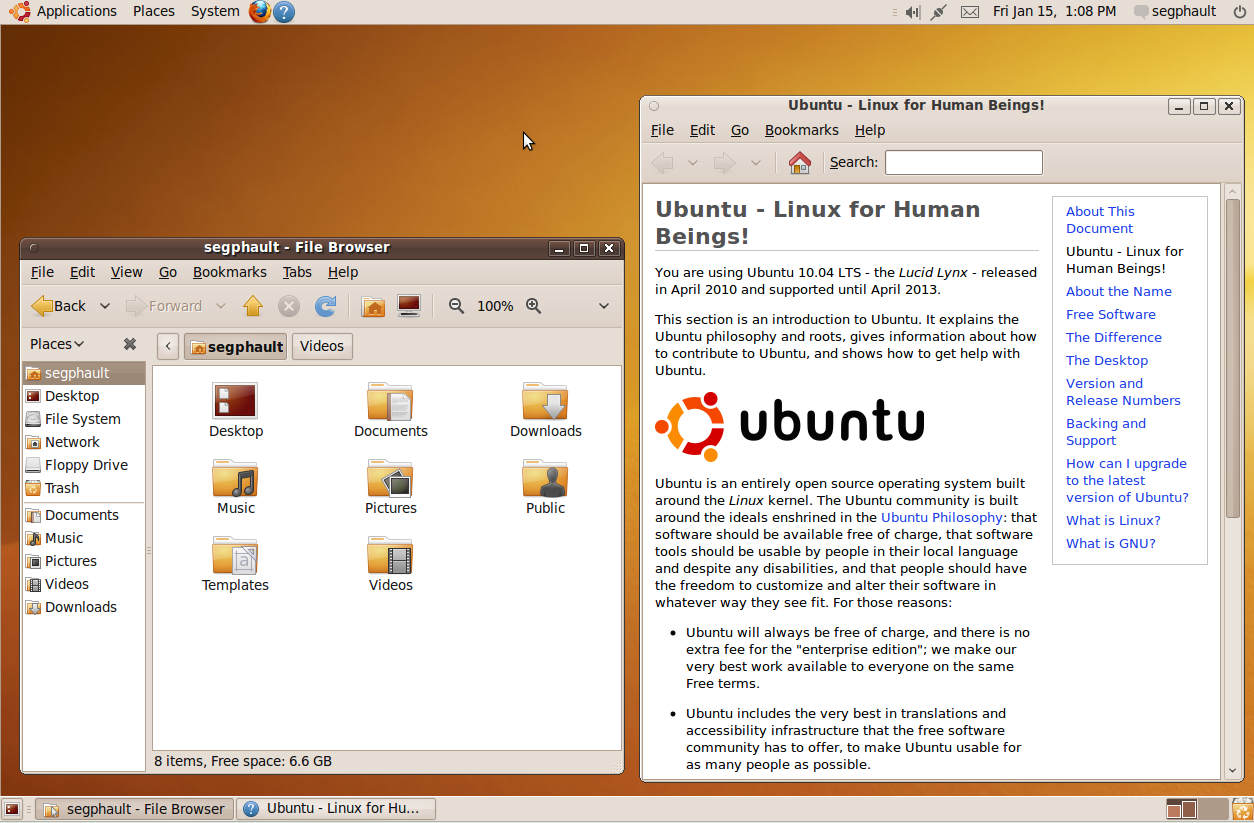Open the network connection indicator

click(938, 12)
